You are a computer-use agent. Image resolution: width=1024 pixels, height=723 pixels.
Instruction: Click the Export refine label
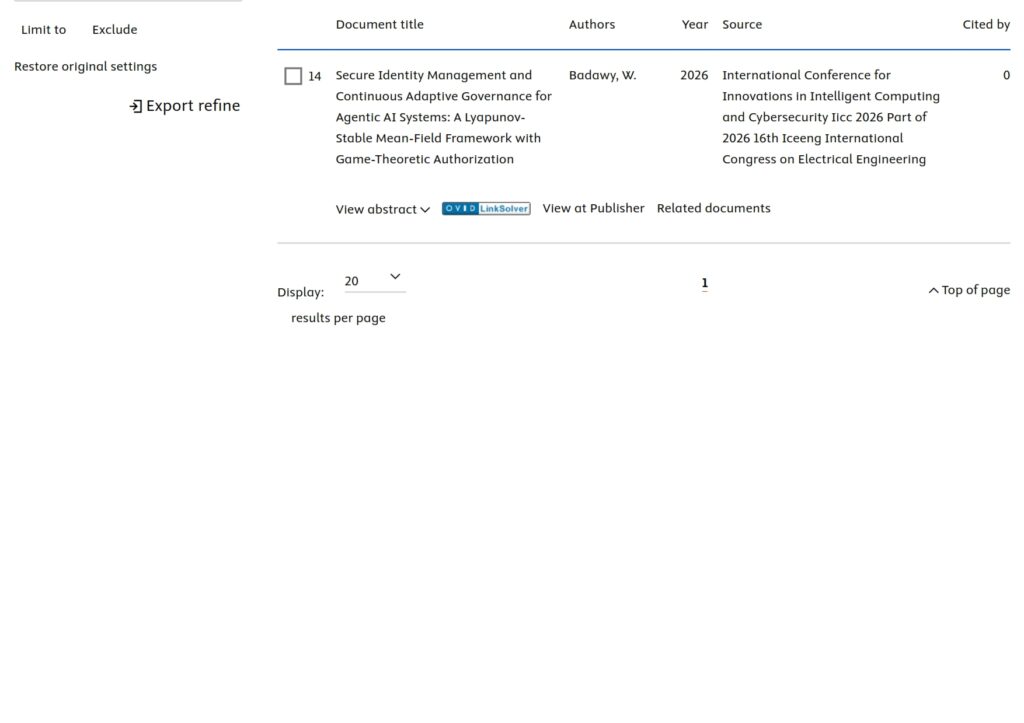[193, 106]
